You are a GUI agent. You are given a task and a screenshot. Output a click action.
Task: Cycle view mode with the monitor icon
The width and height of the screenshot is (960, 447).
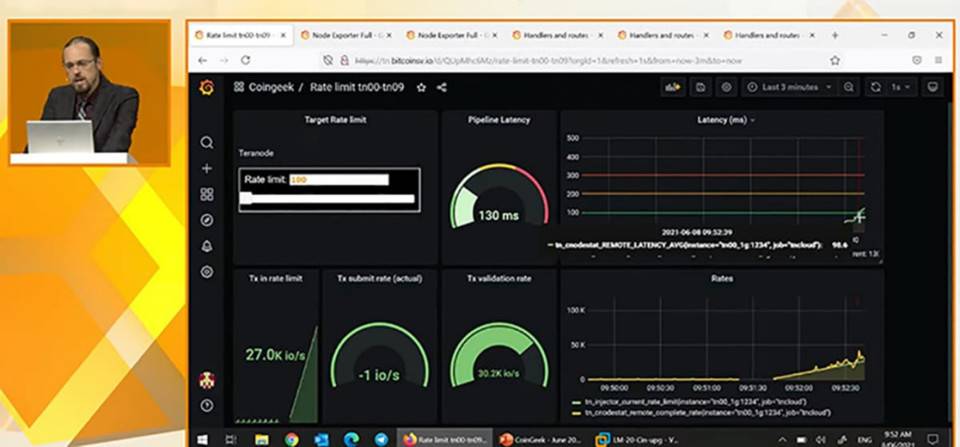[x=933, y=88]
